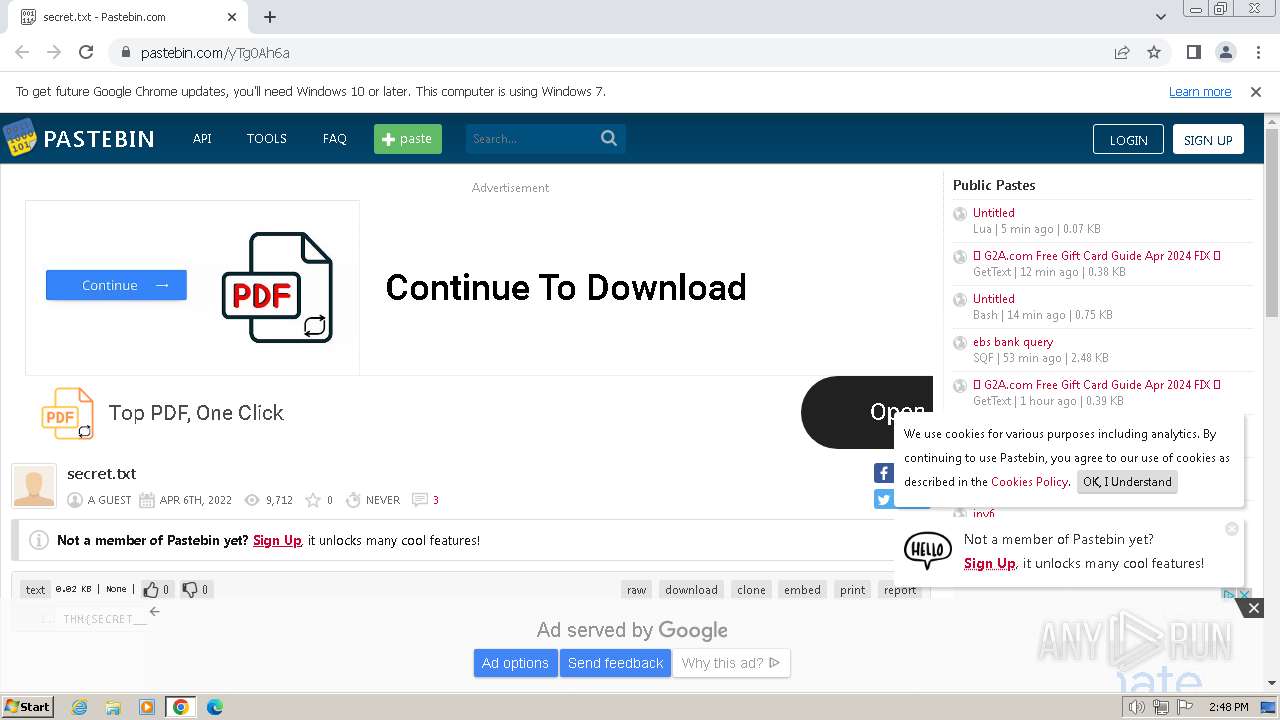
Task: Click the Cookies Policy link
Action: tap(1030, 482)
